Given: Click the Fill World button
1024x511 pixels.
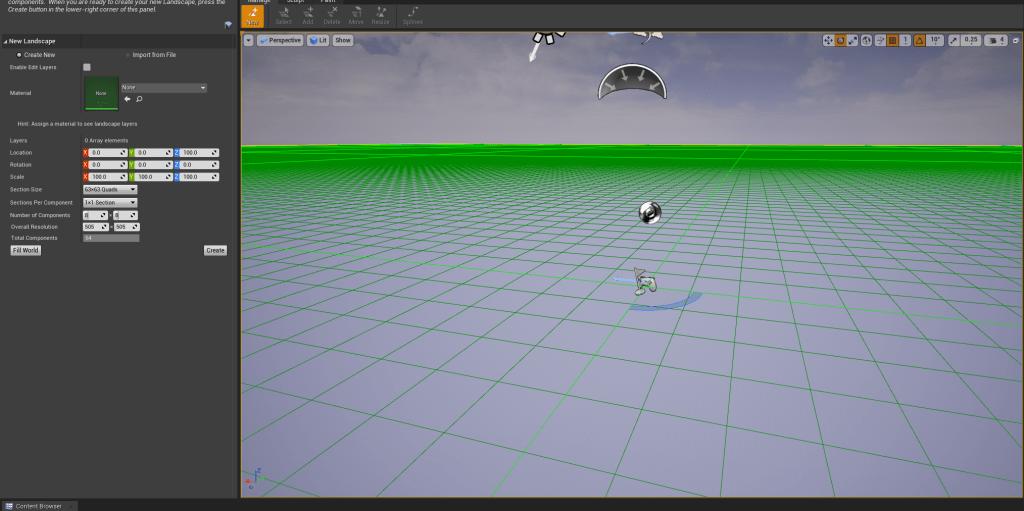Looking at the screenshot, I should pos(25,250).
